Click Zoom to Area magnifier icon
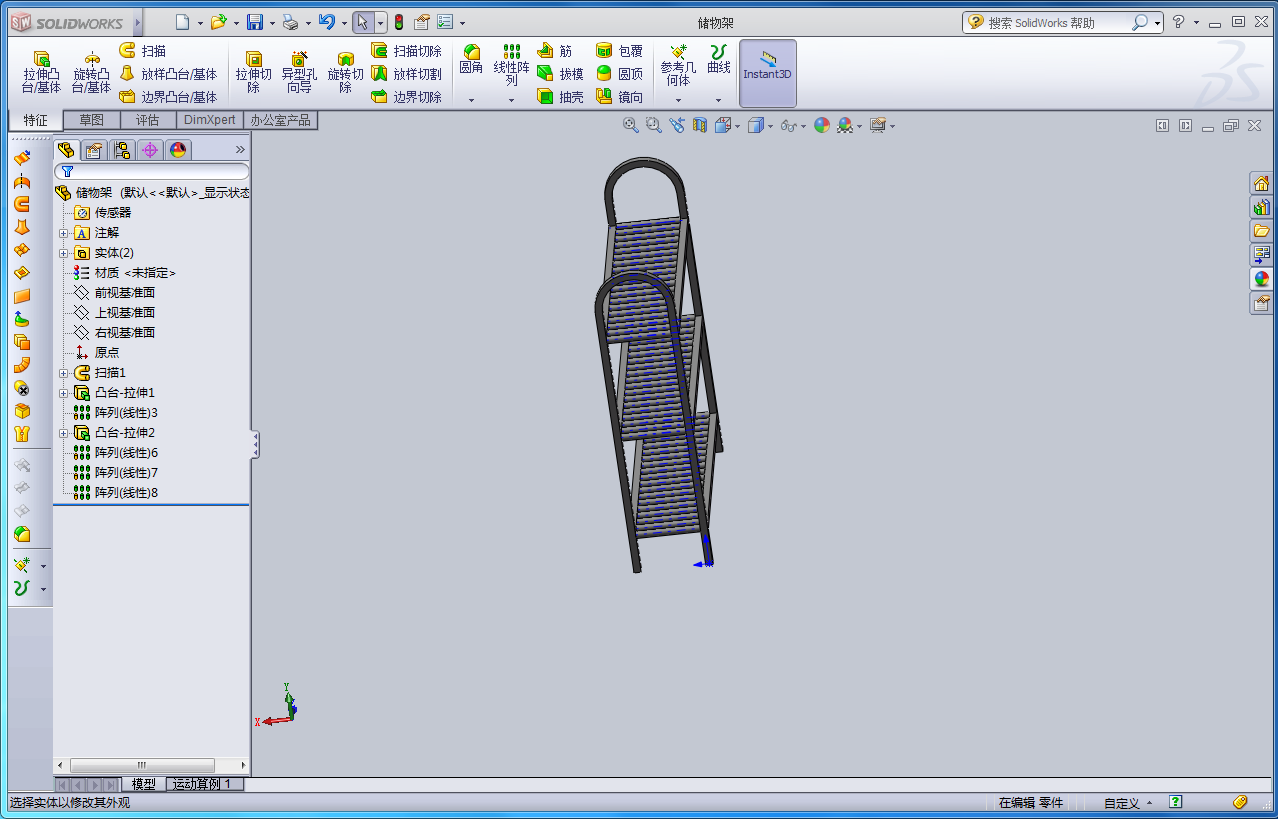Screen dimensions: 1278x819 (653, 125)
